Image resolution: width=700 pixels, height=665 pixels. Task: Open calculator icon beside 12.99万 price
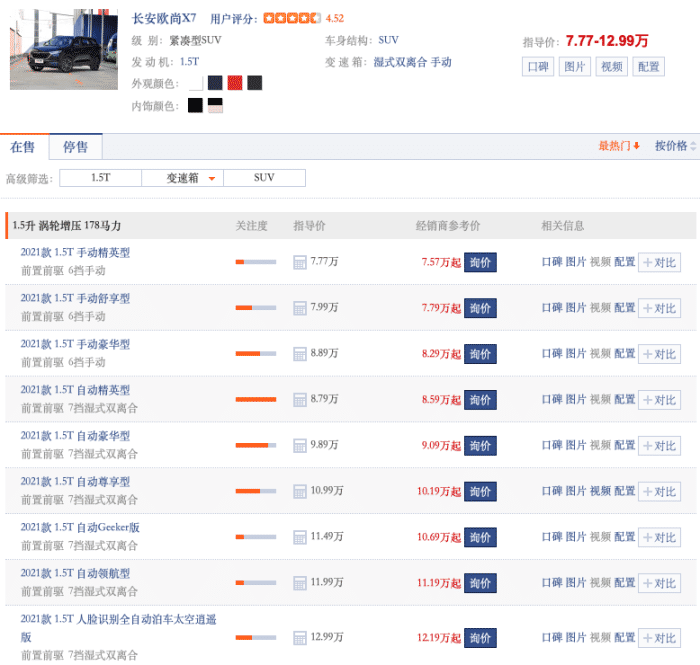coord(300,638)
